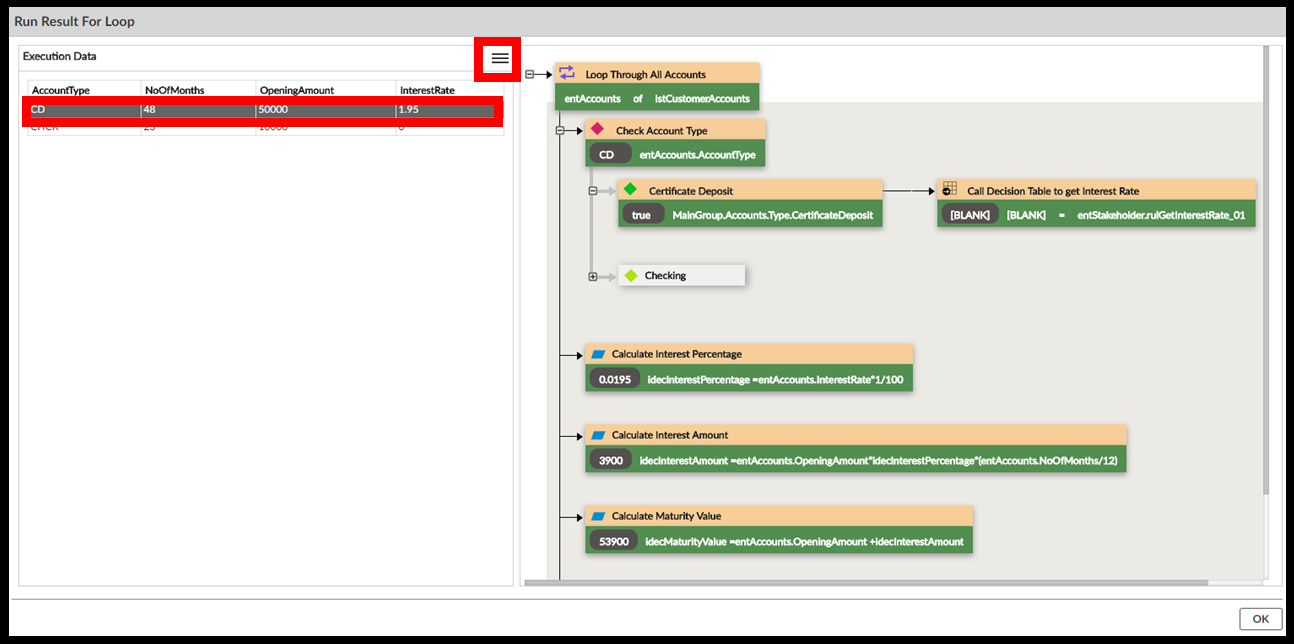Click the 53900 result badge
Image resolution: width=1294 pixels, height=644 pixels.
click(x=613, y=541)
